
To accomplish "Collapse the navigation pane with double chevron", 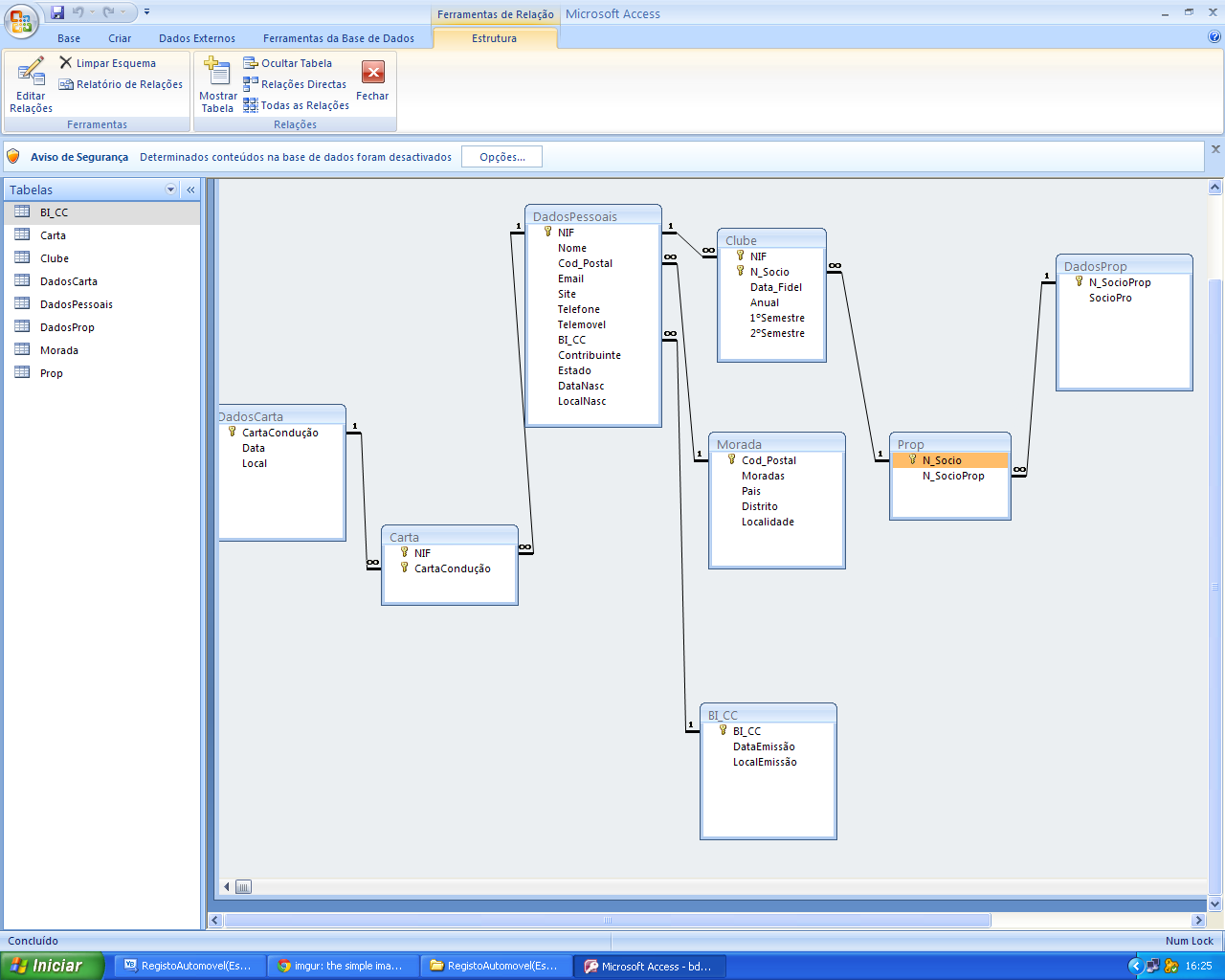I will pos(190,189).
